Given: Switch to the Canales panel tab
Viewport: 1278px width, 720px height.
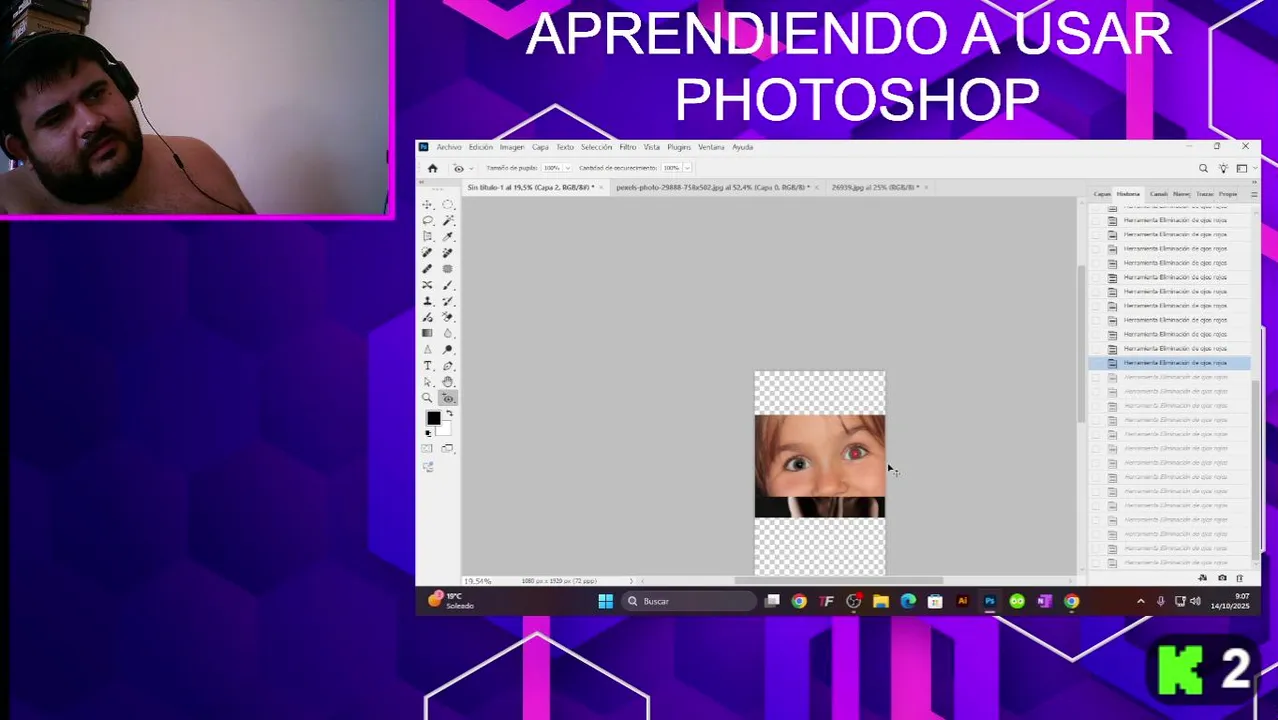Looking at the screenshot, I should pyautogui.click(x=1159, y=194).
